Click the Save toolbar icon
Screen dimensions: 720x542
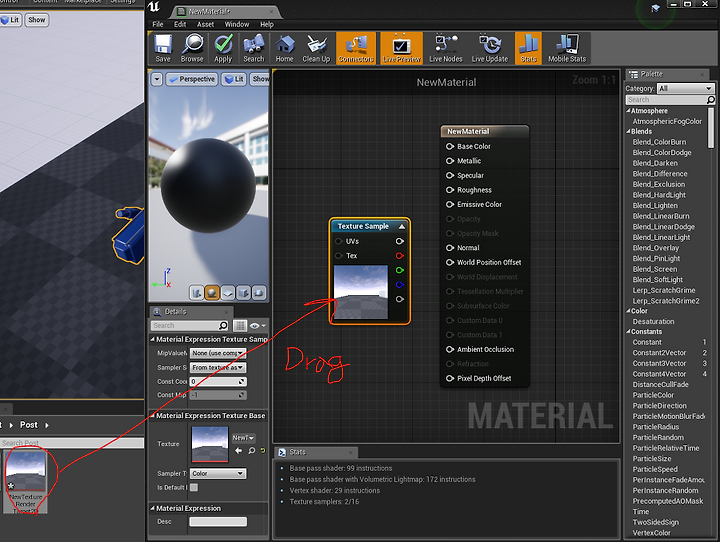(163, 48)
